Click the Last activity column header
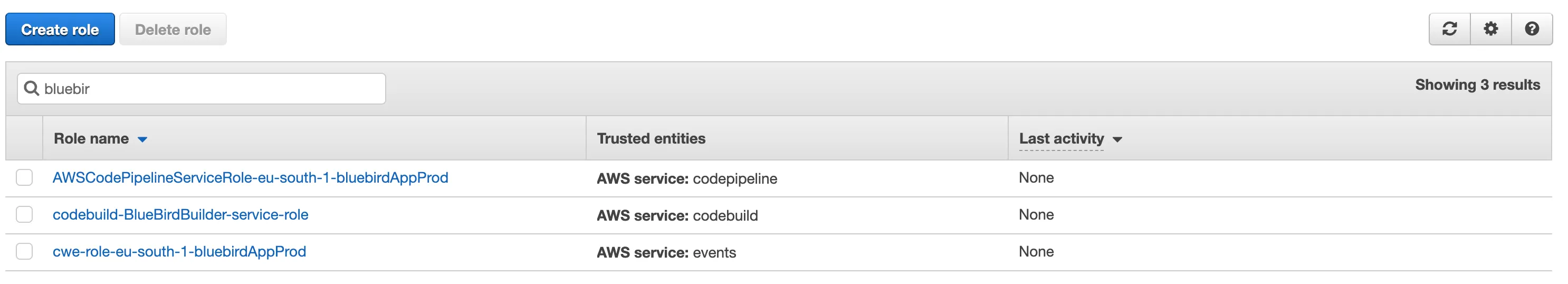 coord(1061,139)
